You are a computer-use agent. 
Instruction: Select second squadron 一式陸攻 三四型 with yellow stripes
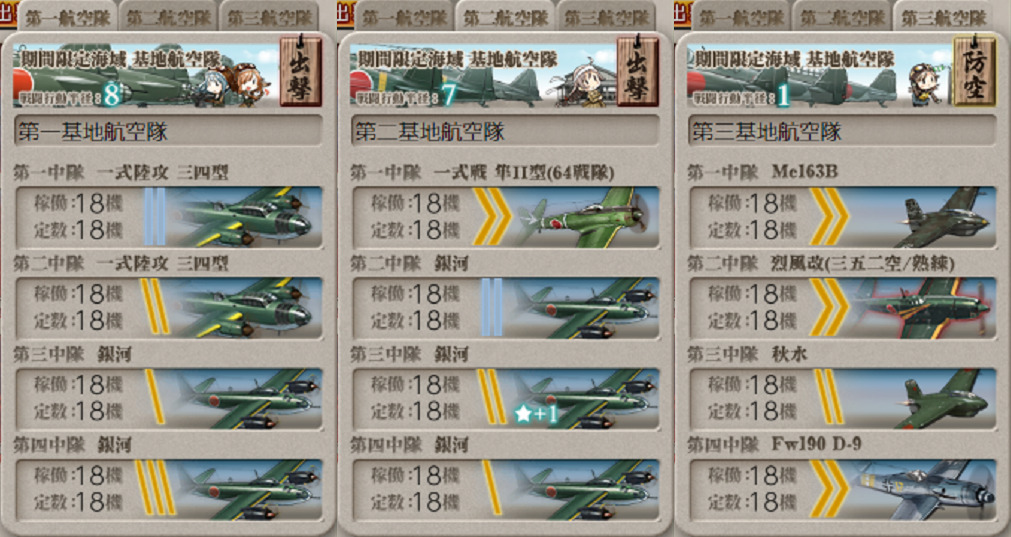[169, 308]
